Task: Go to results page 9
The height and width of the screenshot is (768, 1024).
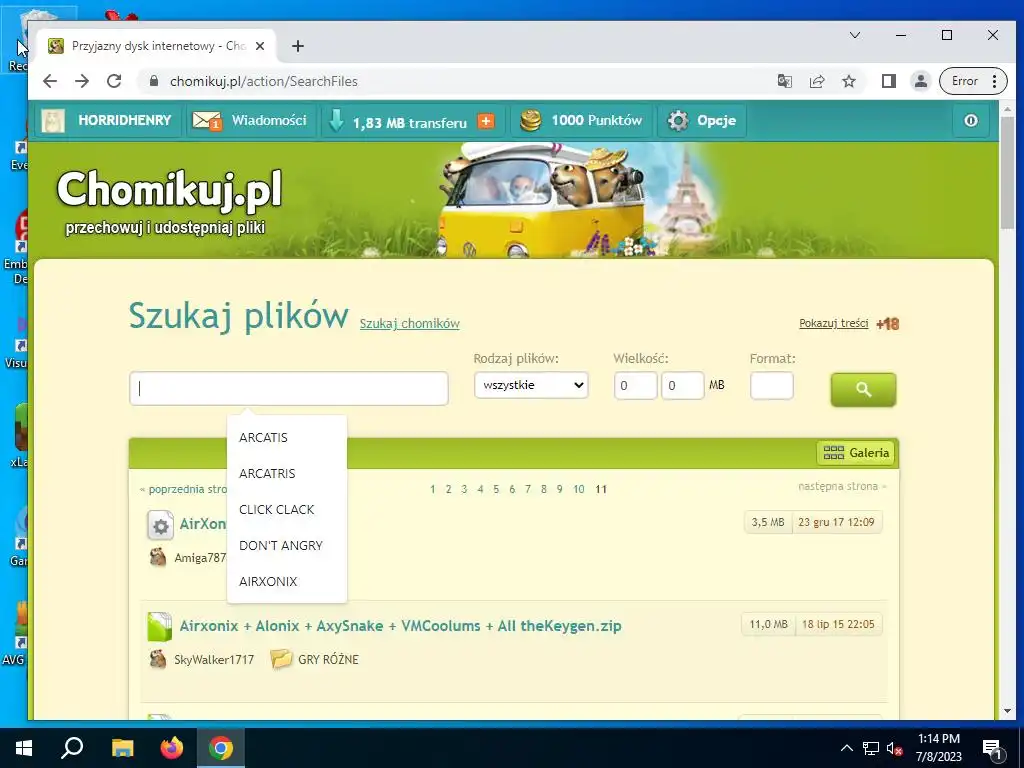Action: tap(560, 489)
